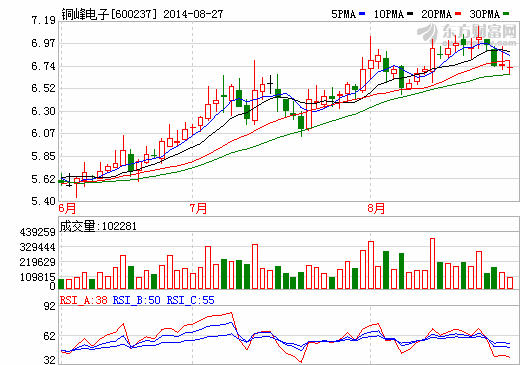Click the green 30PMA legend swatch
This screenshot has height=365, width=520.
[506, 14]
